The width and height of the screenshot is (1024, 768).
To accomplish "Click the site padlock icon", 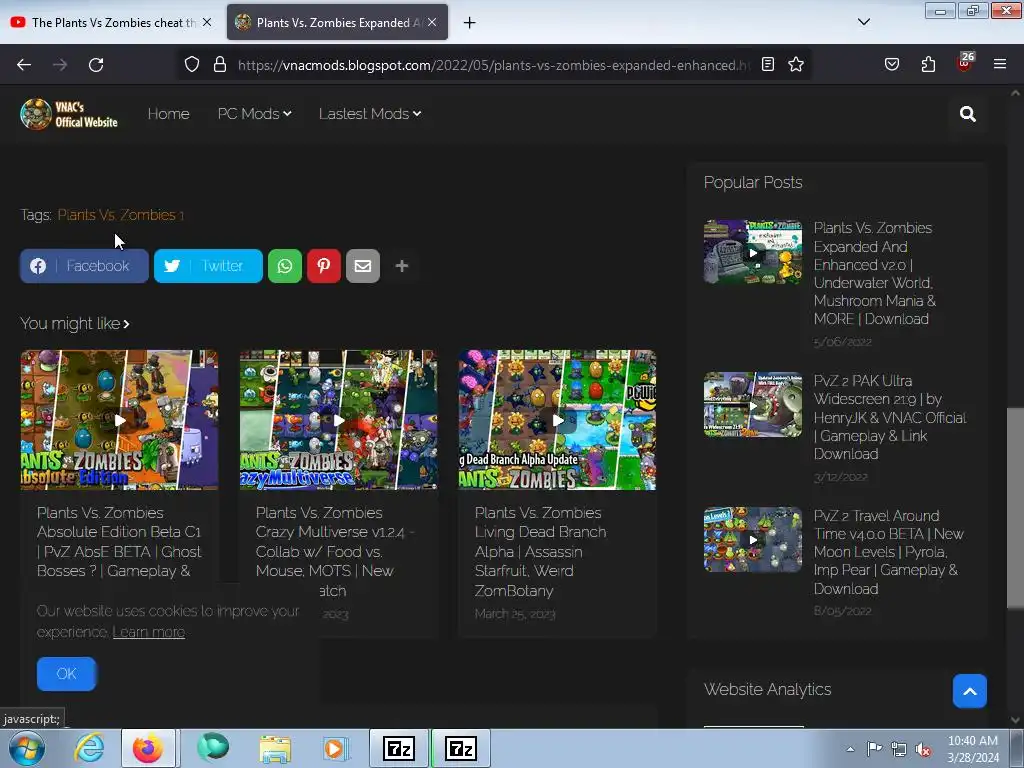I will pyautogui.click(x=220, y=65).
